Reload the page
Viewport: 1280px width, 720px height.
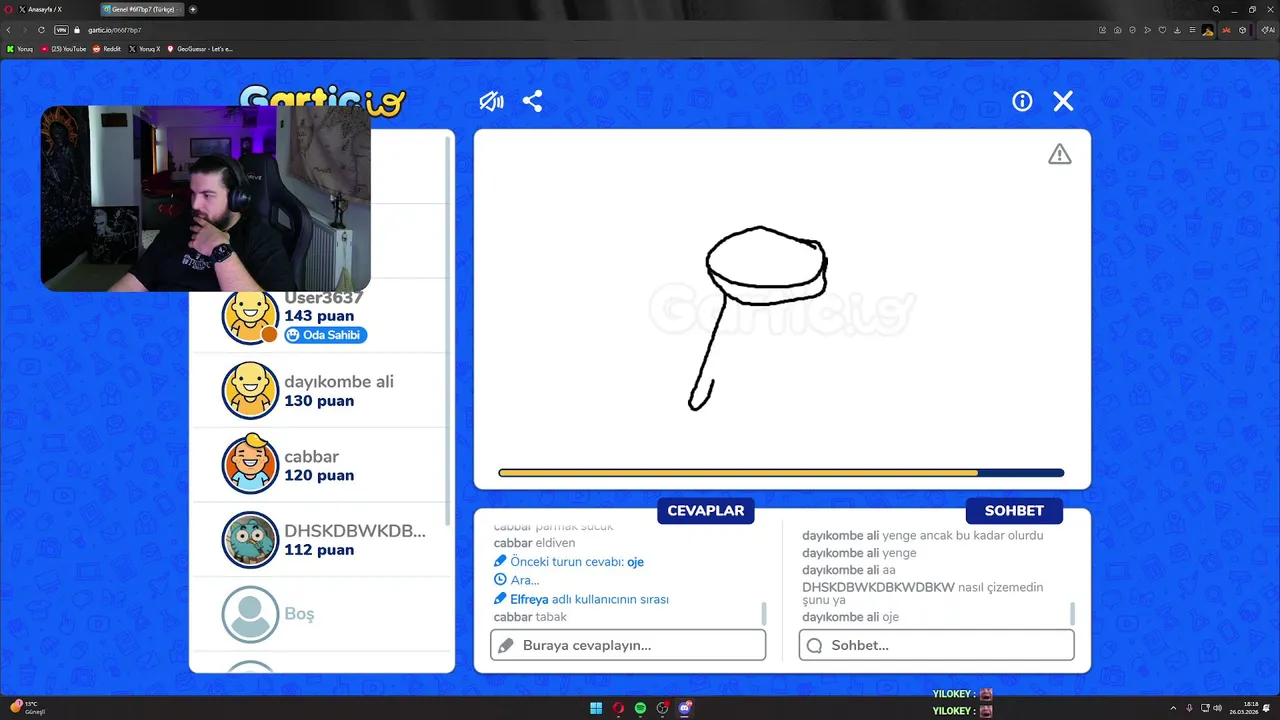42,30
